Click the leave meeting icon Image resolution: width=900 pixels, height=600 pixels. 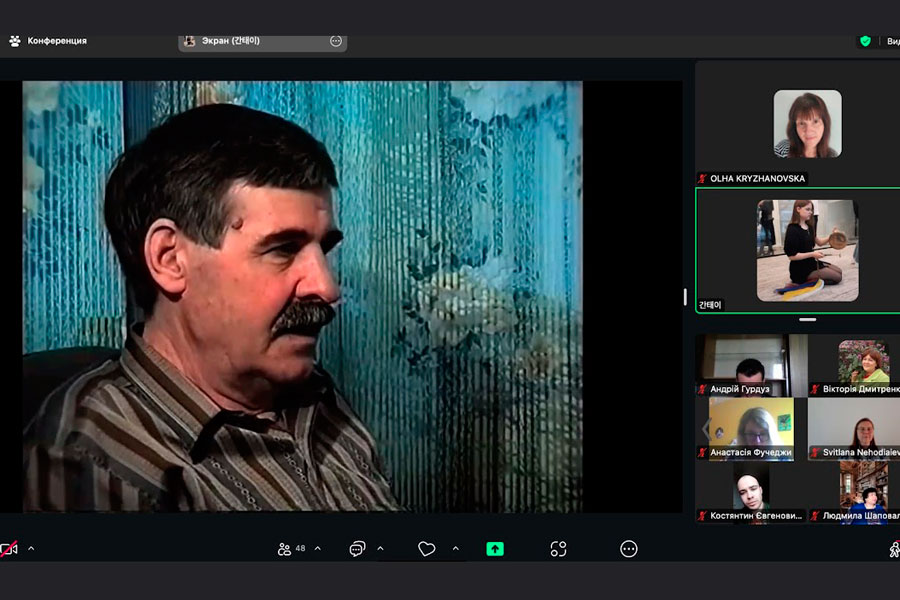coord(893,549)
